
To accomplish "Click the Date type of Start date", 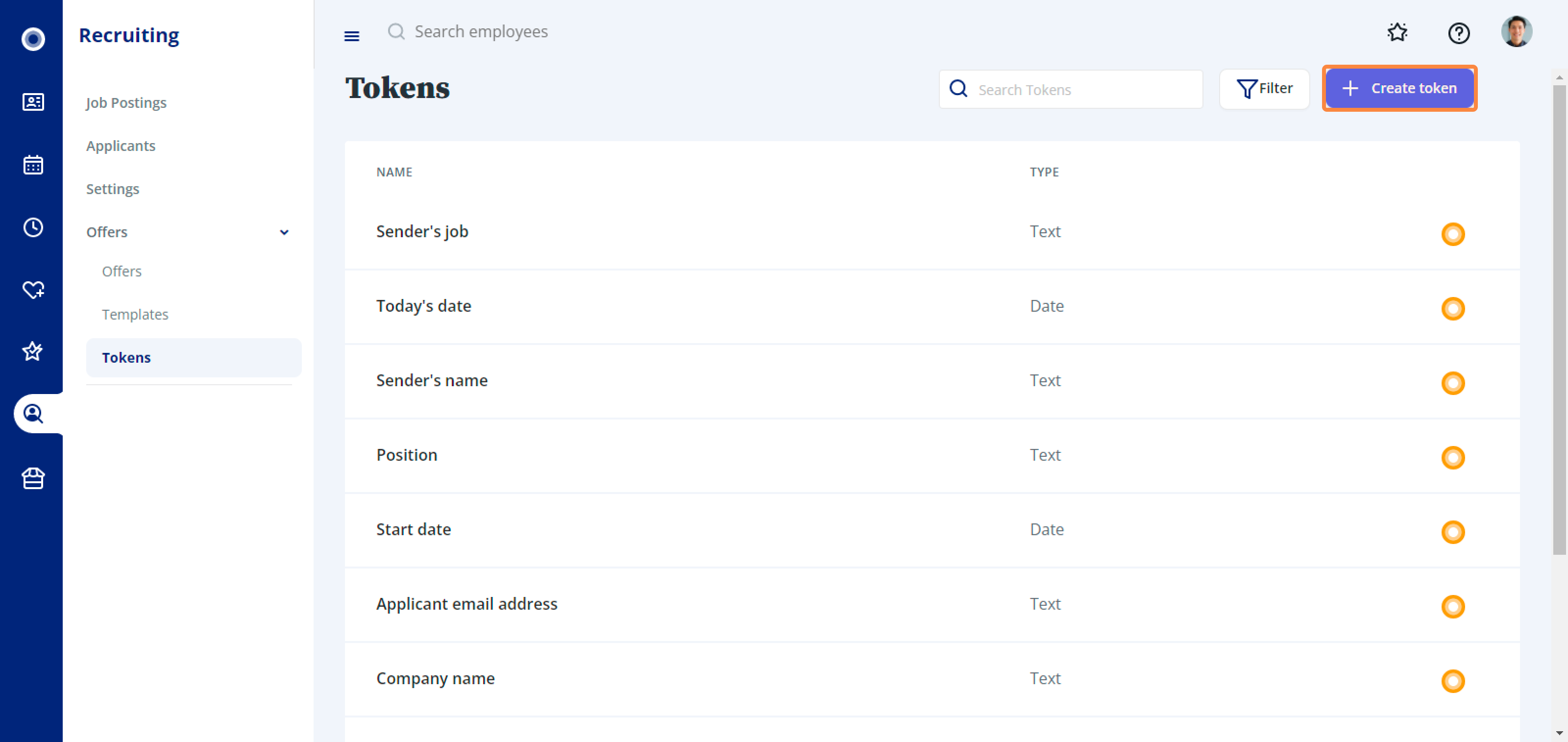I will [1046, 529].
